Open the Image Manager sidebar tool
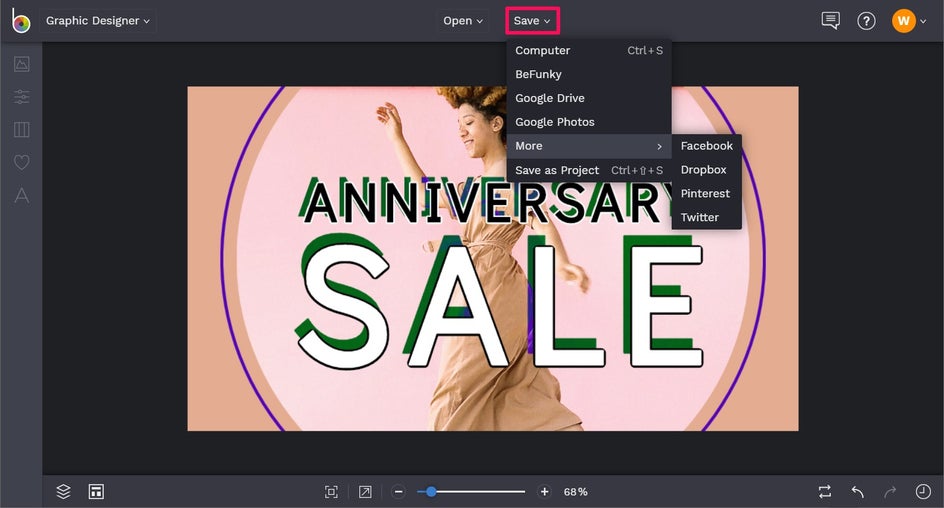Viewport: 944px width, 508px height. point(22,64)
